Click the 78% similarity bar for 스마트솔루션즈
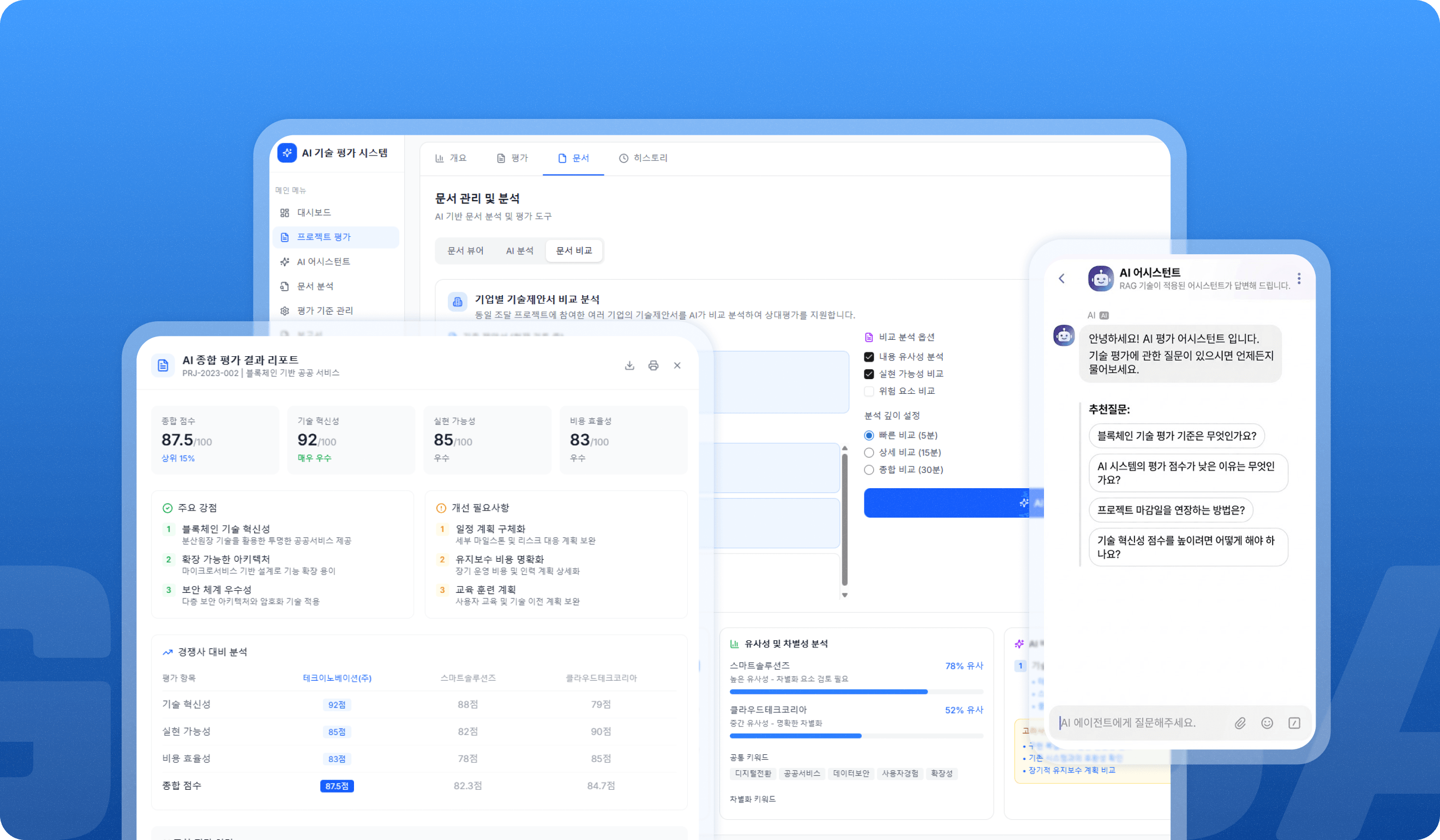The height and width of the screenshot is (840, 1440). pos(829,692)
